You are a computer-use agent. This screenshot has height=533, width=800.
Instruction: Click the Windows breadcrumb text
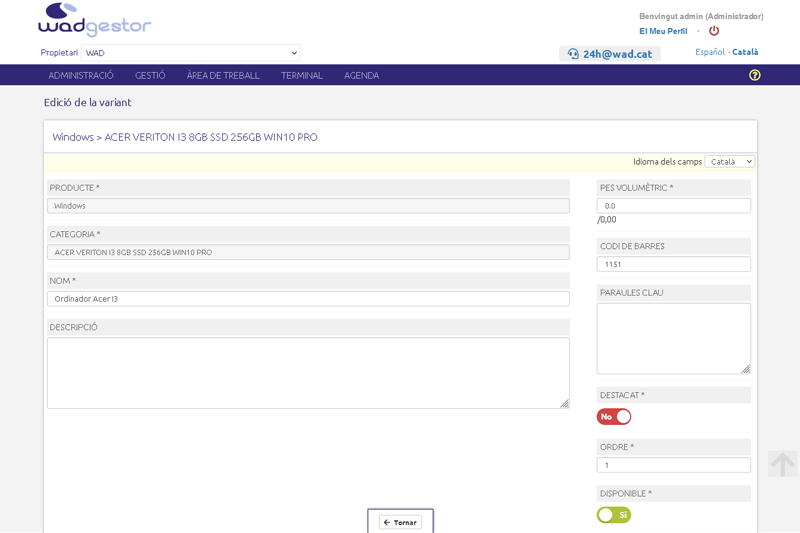(x=73, y=137)
